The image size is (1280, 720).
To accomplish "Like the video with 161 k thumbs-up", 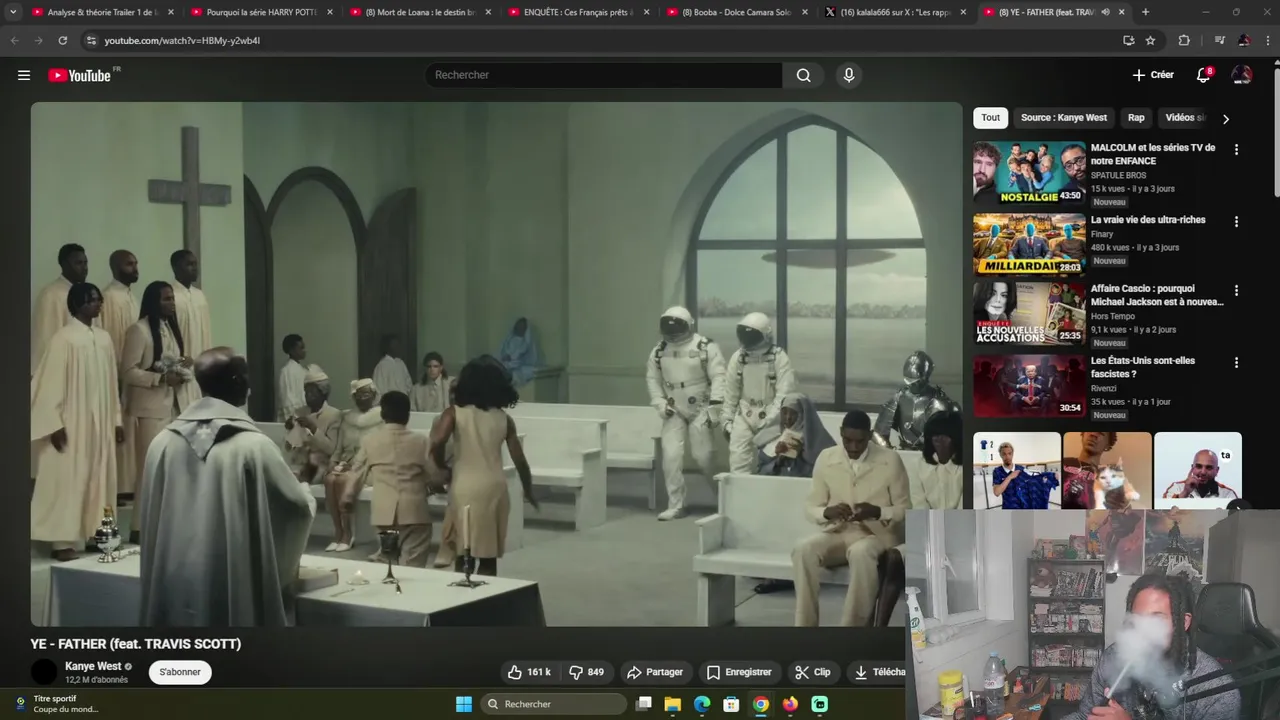I will [530, 672].
